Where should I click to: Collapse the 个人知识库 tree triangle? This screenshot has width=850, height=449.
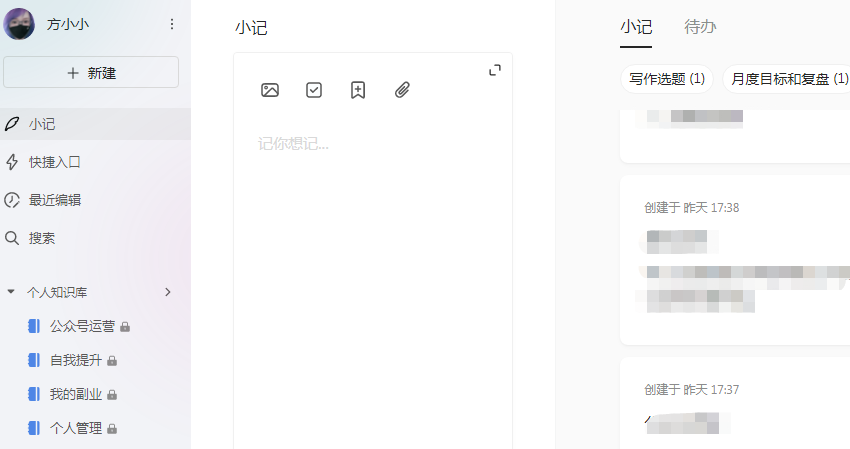pos(11,292)
